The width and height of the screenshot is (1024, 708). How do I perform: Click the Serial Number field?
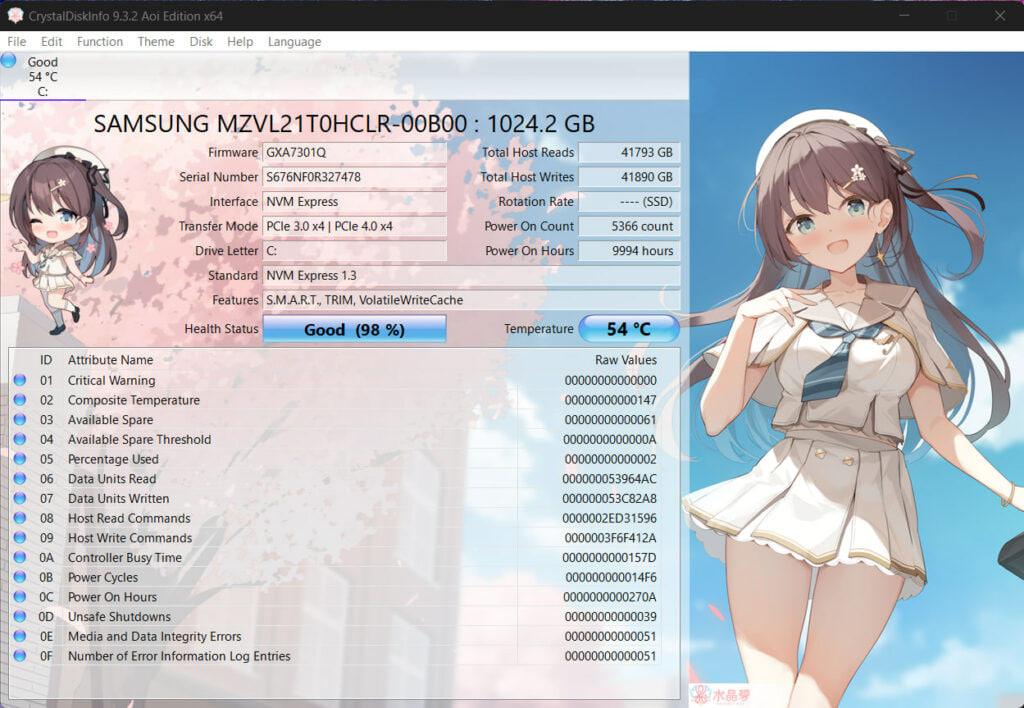click(x=355, y=177)
